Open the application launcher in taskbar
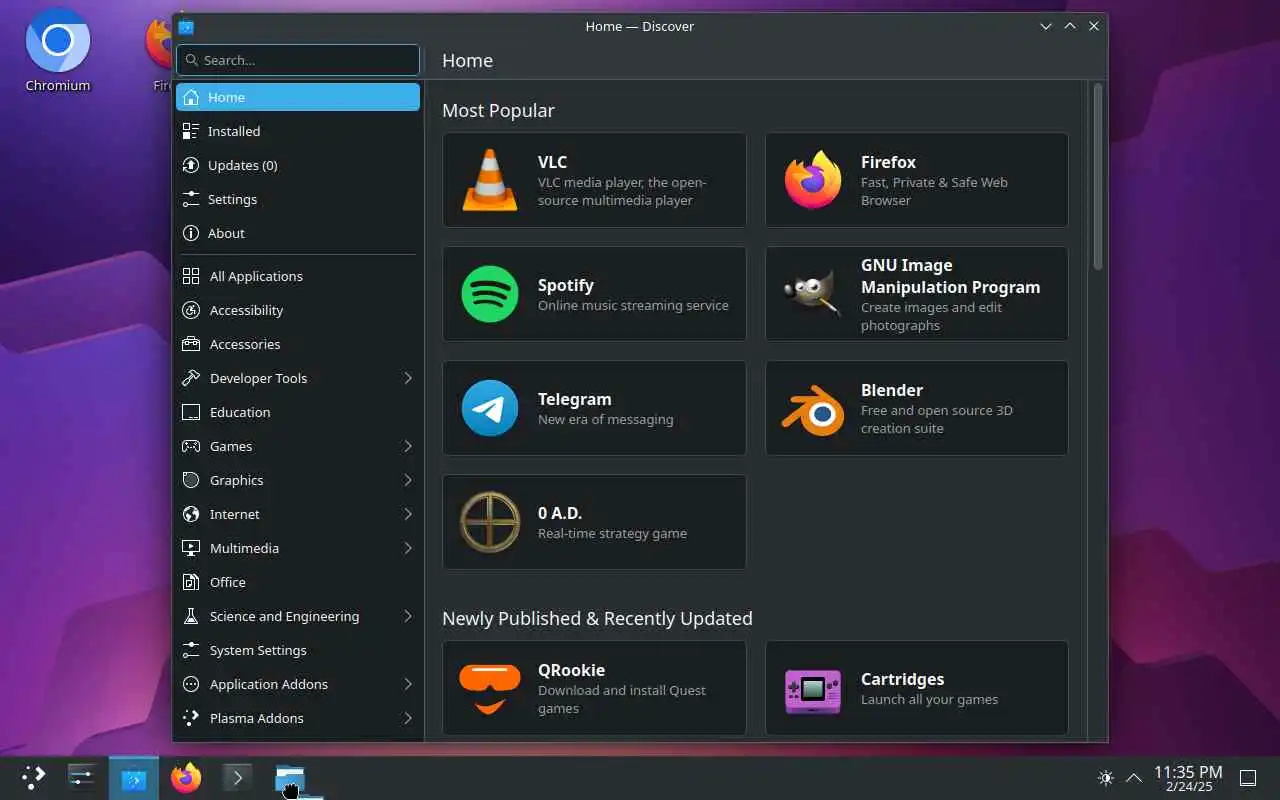The height and width of the screenshot is (800, 1280). tap(33, 777)
